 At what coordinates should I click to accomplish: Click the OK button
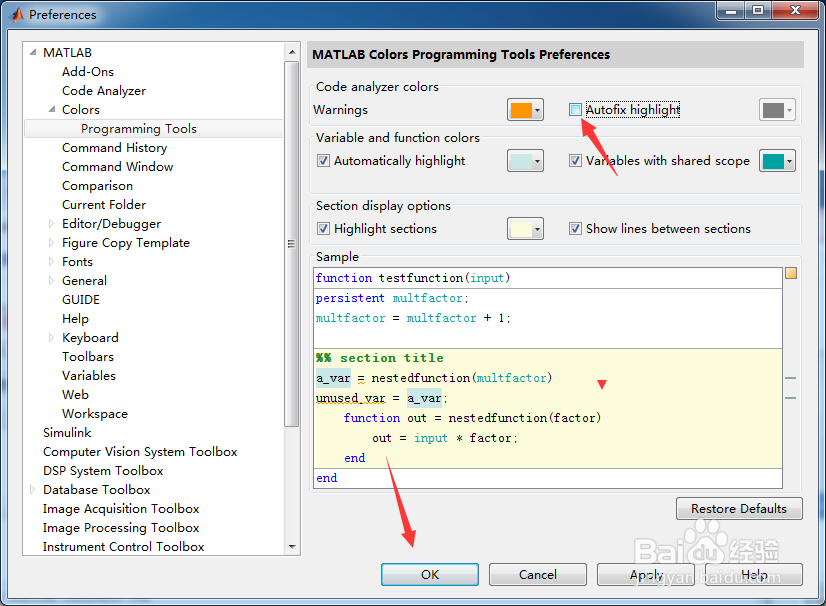point(430,574)
